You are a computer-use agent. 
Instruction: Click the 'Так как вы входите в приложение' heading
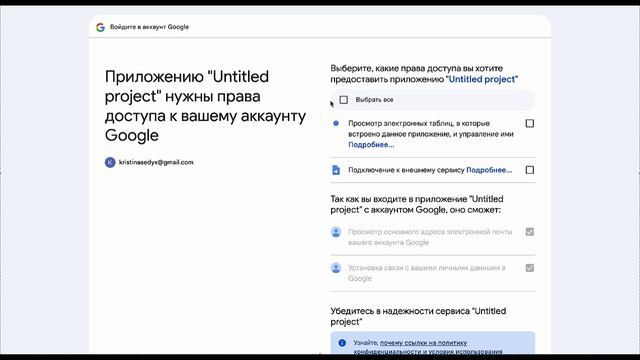click(x=417, y=204)
